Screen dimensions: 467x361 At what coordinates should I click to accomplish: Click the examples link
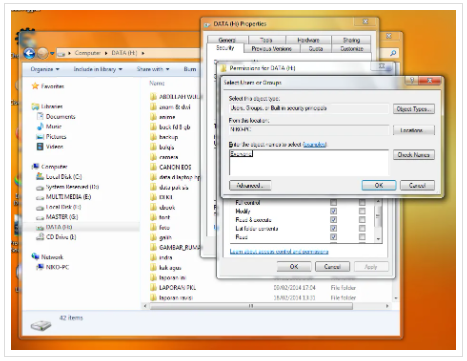(314, 145)
